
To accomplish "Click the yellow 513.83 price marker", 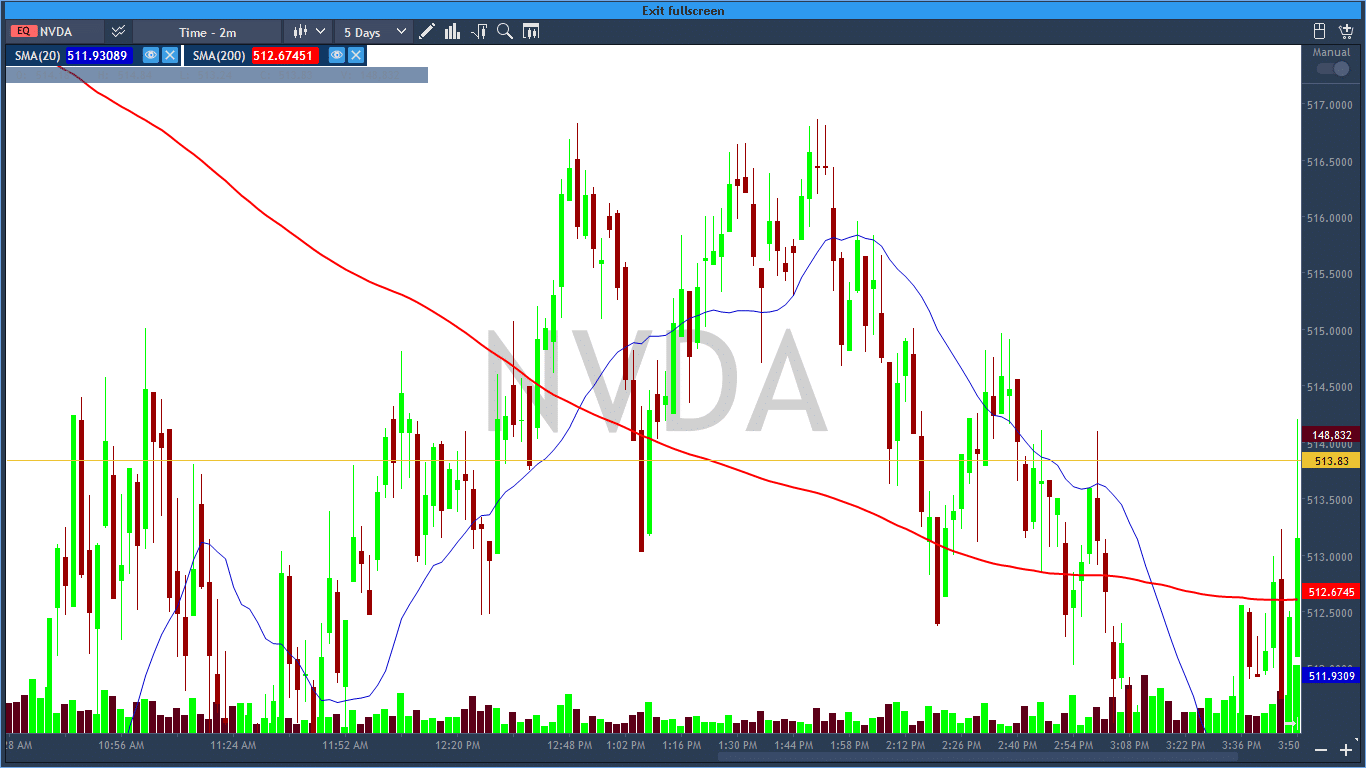I will point(1331,461).
